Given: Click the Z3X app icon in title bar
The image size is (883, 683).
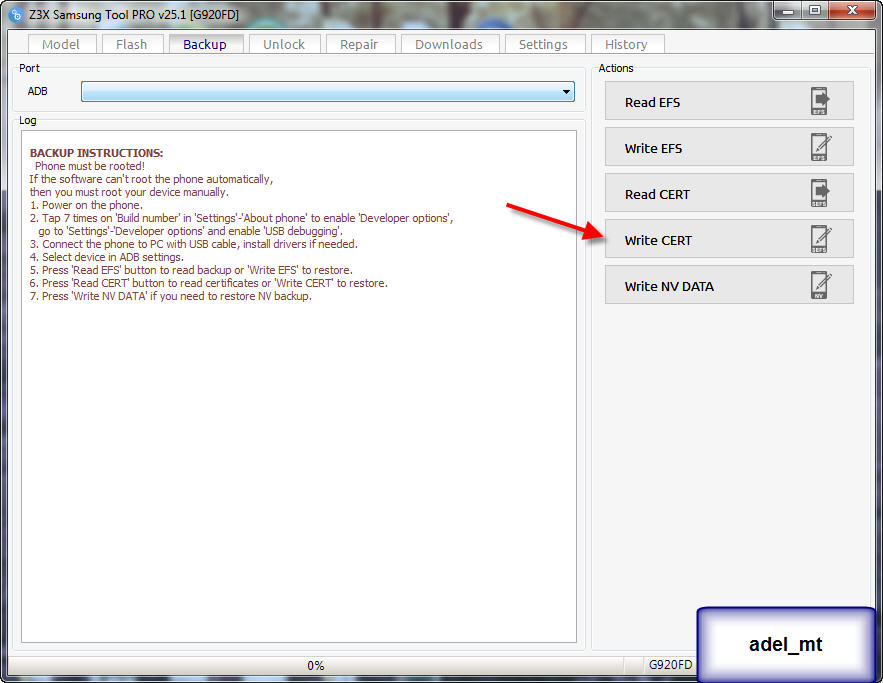Looking at the screenshot, I should [x=16, y=15].
